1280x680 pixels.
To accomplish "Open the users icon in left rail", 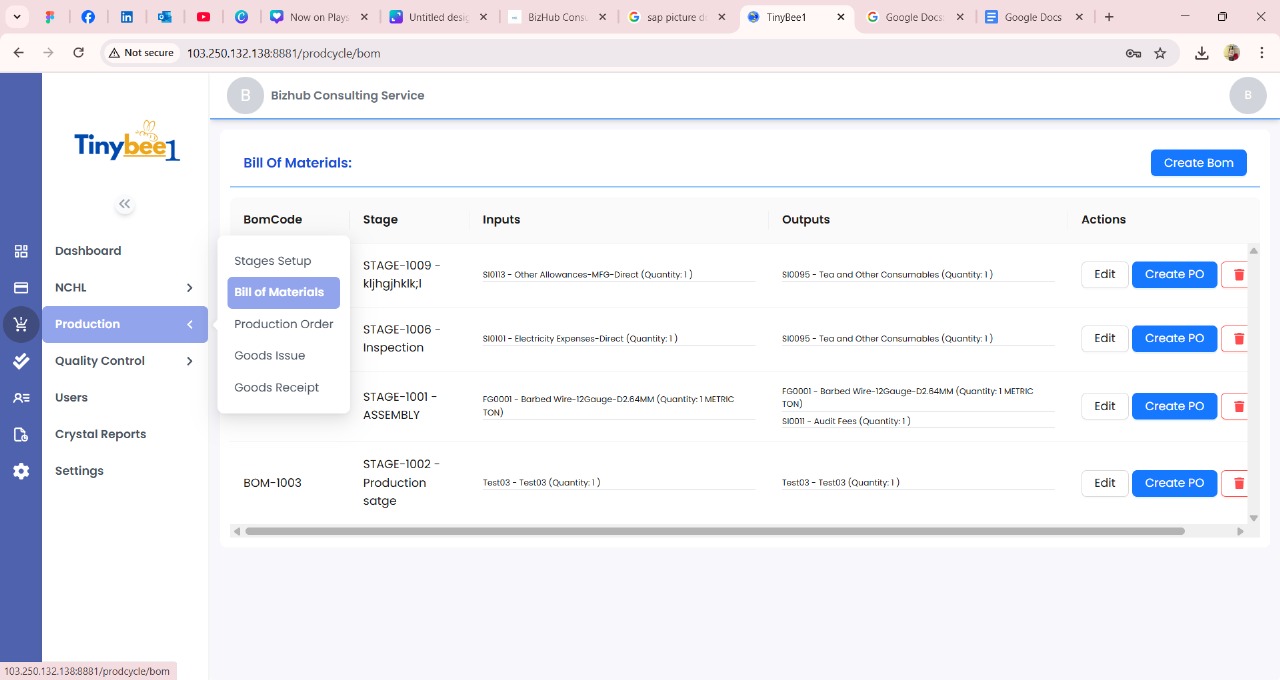I will click(21, 398).
